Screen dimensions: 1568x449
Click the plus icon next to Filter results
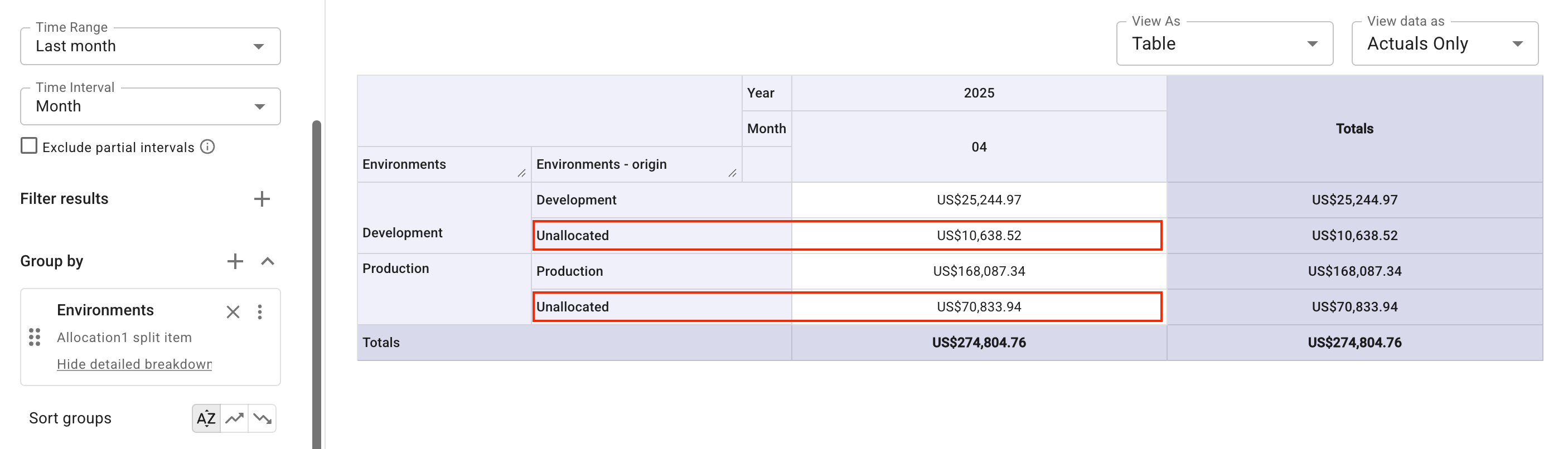[x=262, y=198]
